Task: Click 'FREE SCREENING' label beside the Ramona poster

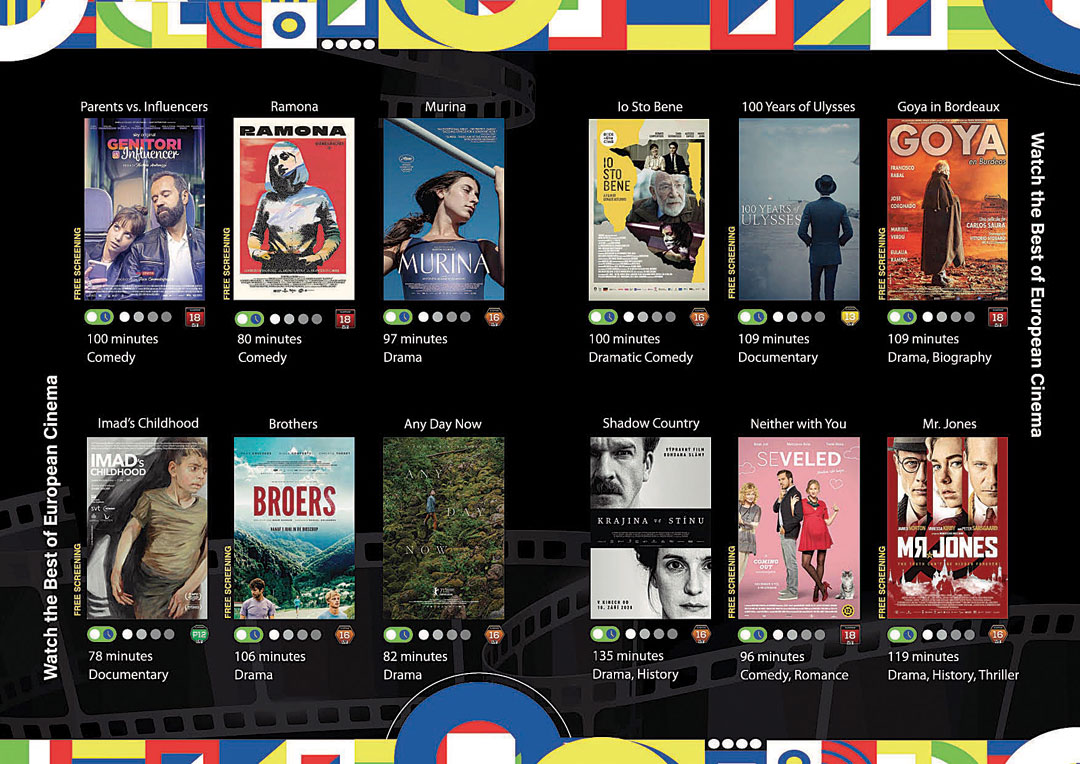Action: 227,263
